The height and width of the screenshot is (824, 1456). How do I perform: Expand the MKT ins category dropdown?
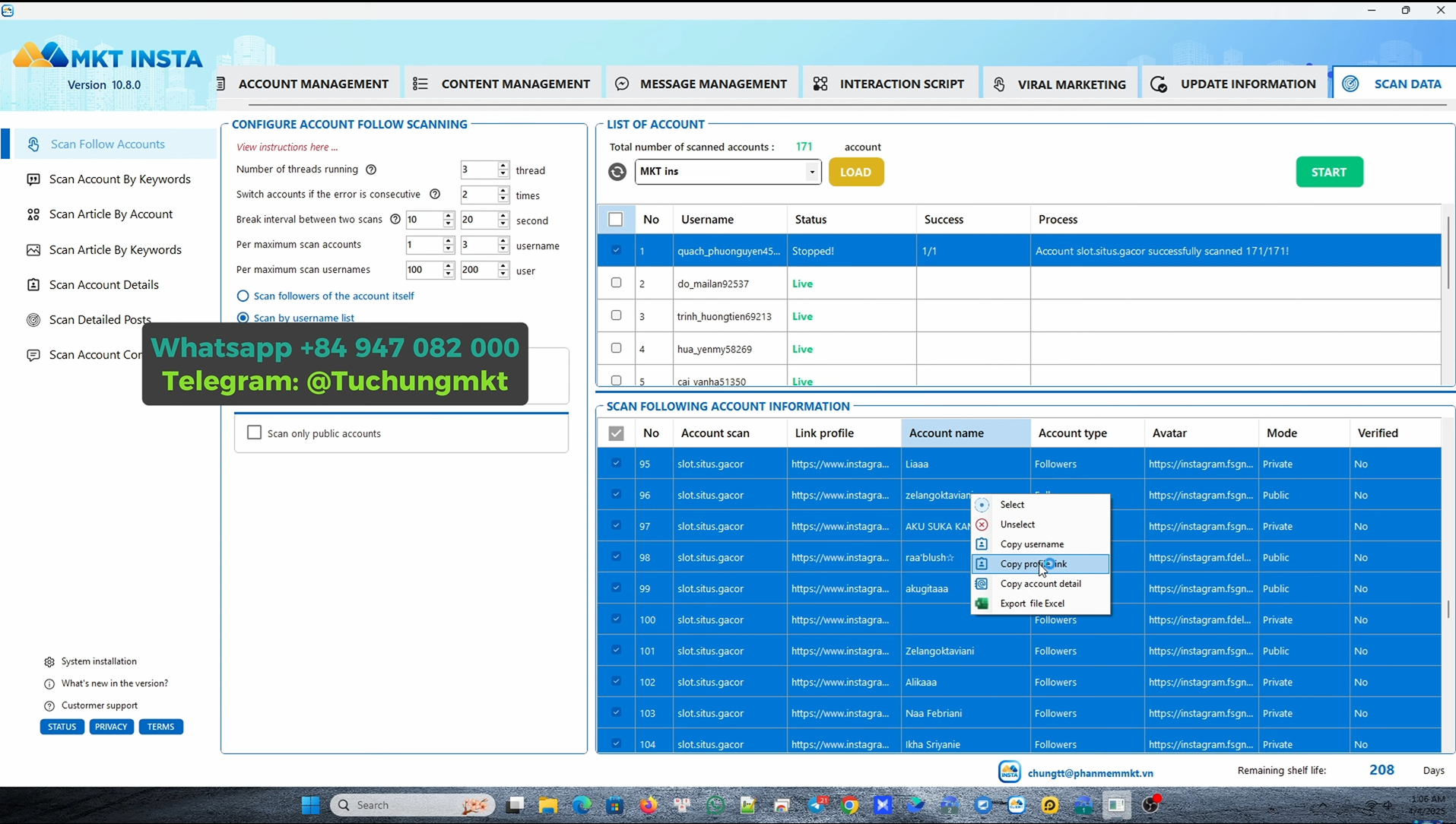812,172
